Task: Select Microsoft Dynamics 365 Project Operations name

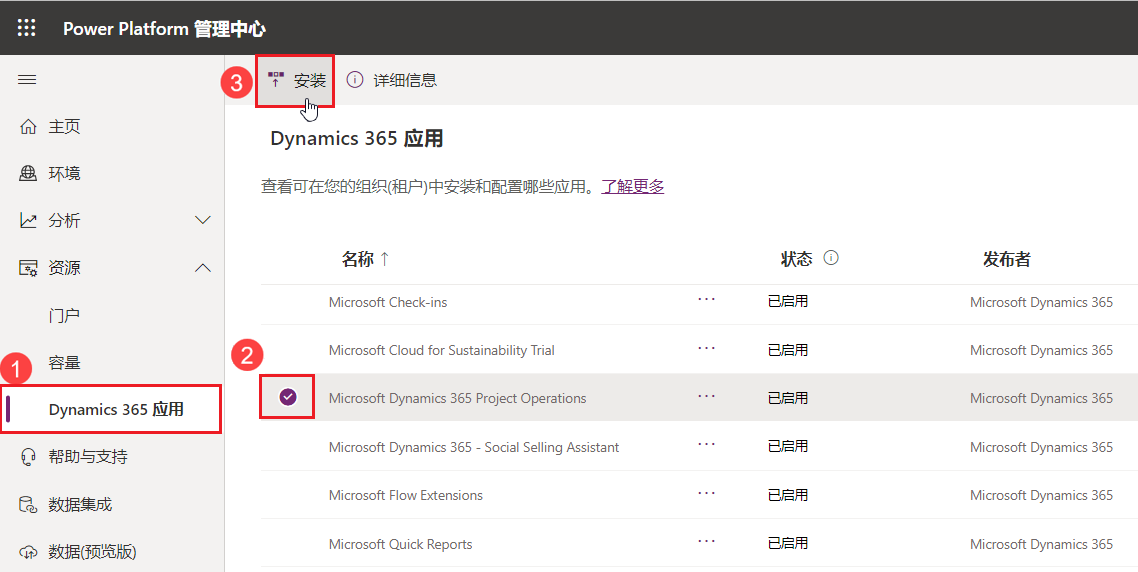Action: pyautogui.click(x=457, y=398)
